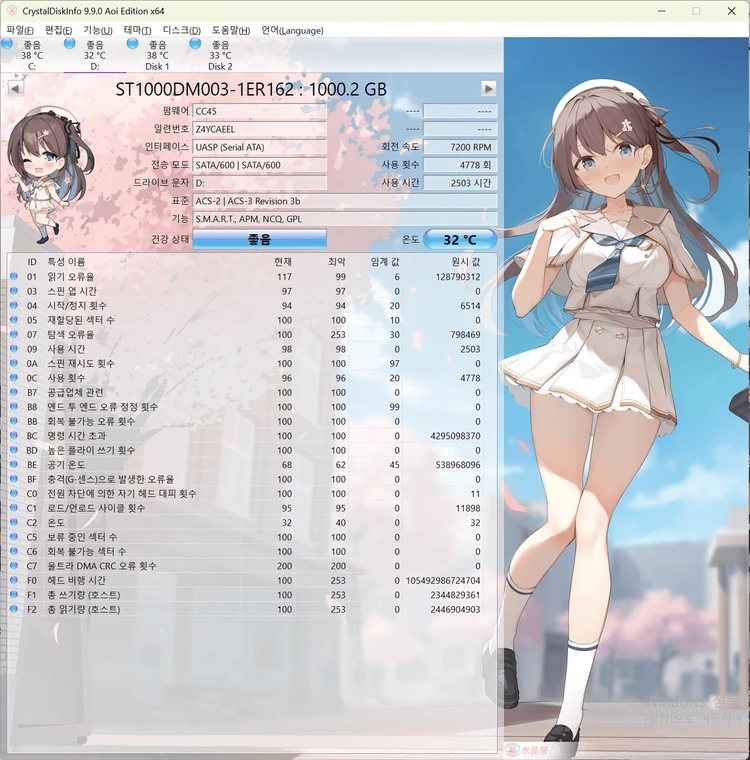This screenshot has height=760, width=750.
Task: Click the 현재 column header
Action: click(283, 262)
